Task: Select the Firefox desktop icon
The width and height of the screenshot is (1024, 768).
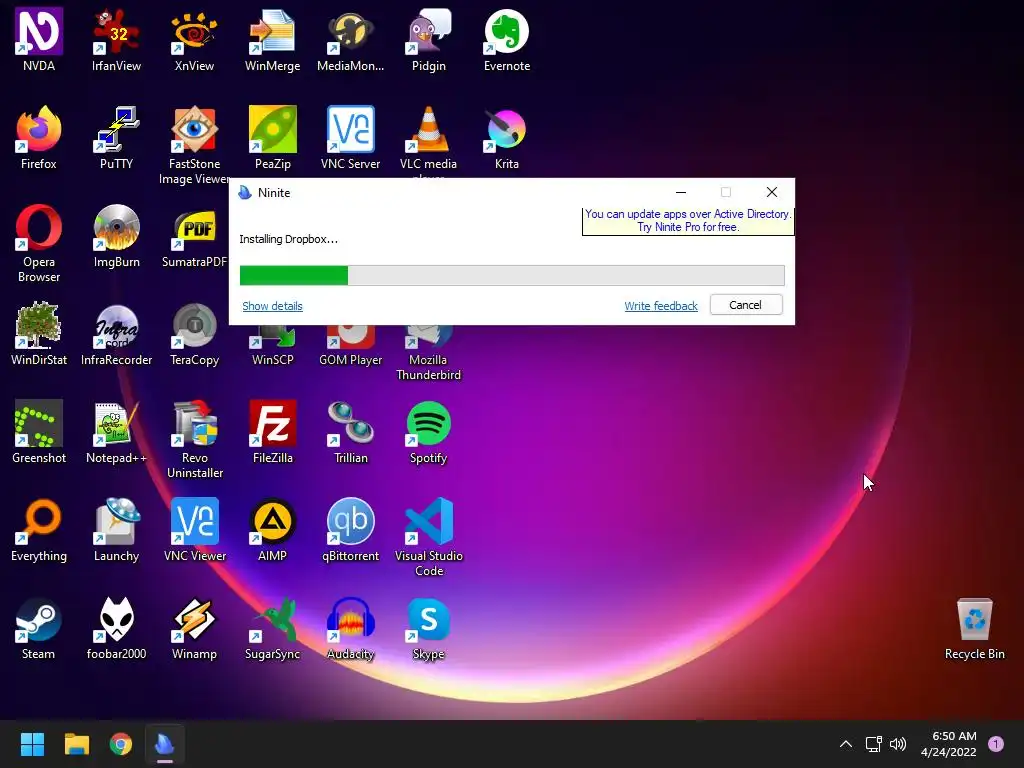Action: pos(39,138)
